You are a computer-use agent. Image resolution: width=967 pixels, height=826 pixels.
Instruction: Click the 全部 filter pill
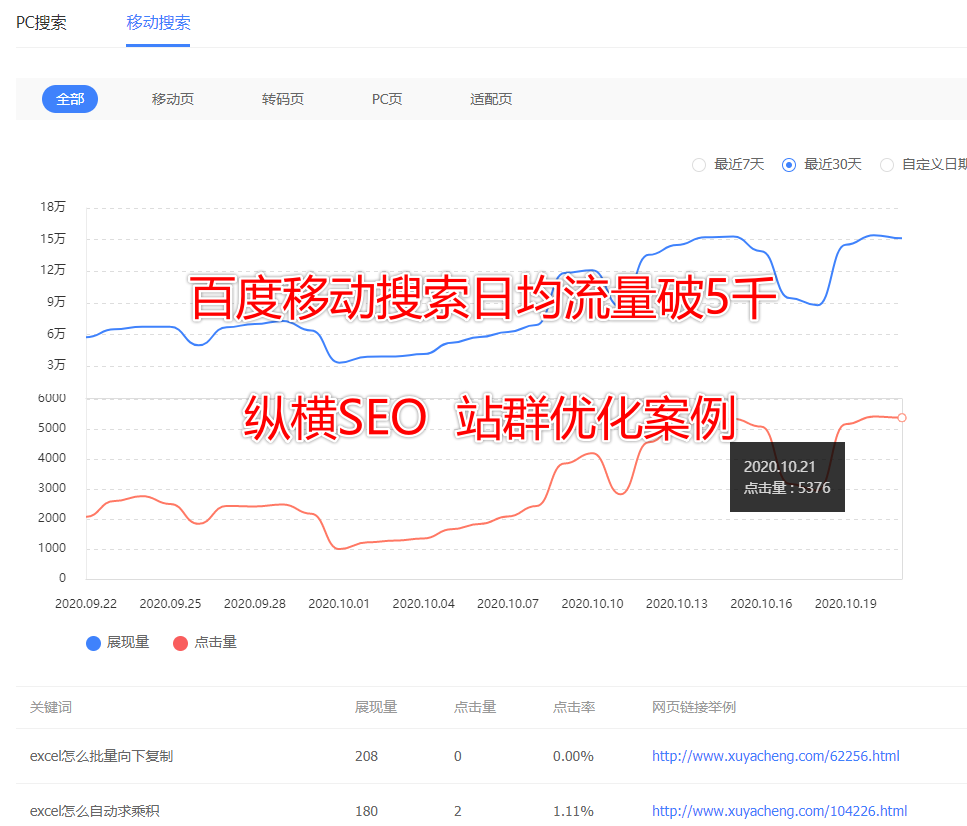70,99
